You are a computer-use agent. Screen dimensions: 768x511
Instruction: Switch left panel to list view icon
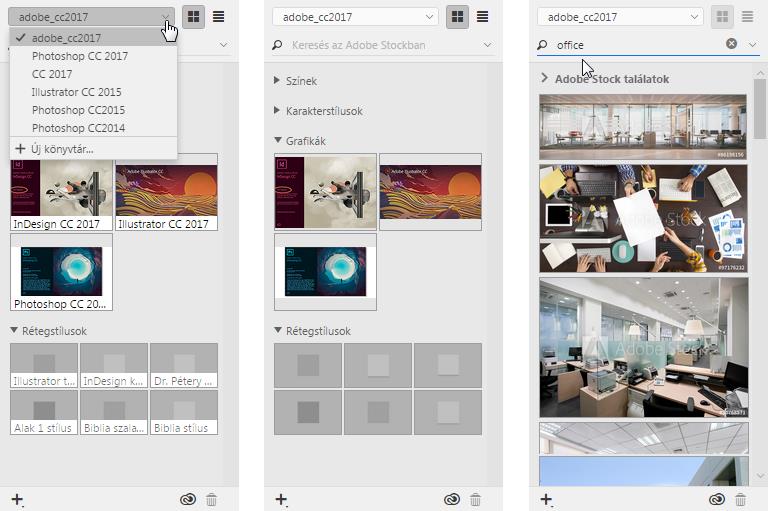[218, 17]
